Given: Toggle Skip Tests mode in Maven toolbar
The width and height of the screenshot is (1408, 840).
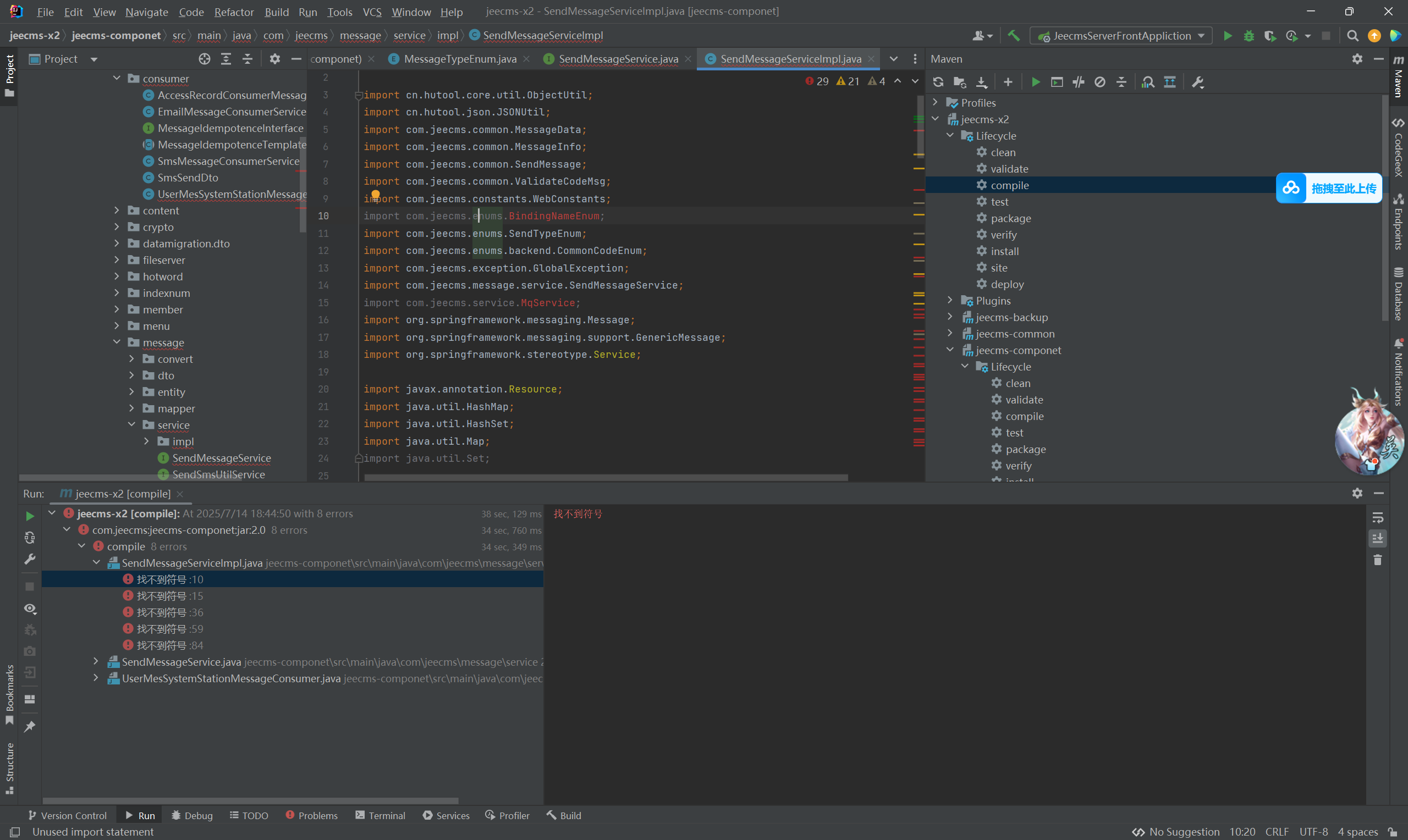Looking at the screenshot, I should (x=1099, y=82).
